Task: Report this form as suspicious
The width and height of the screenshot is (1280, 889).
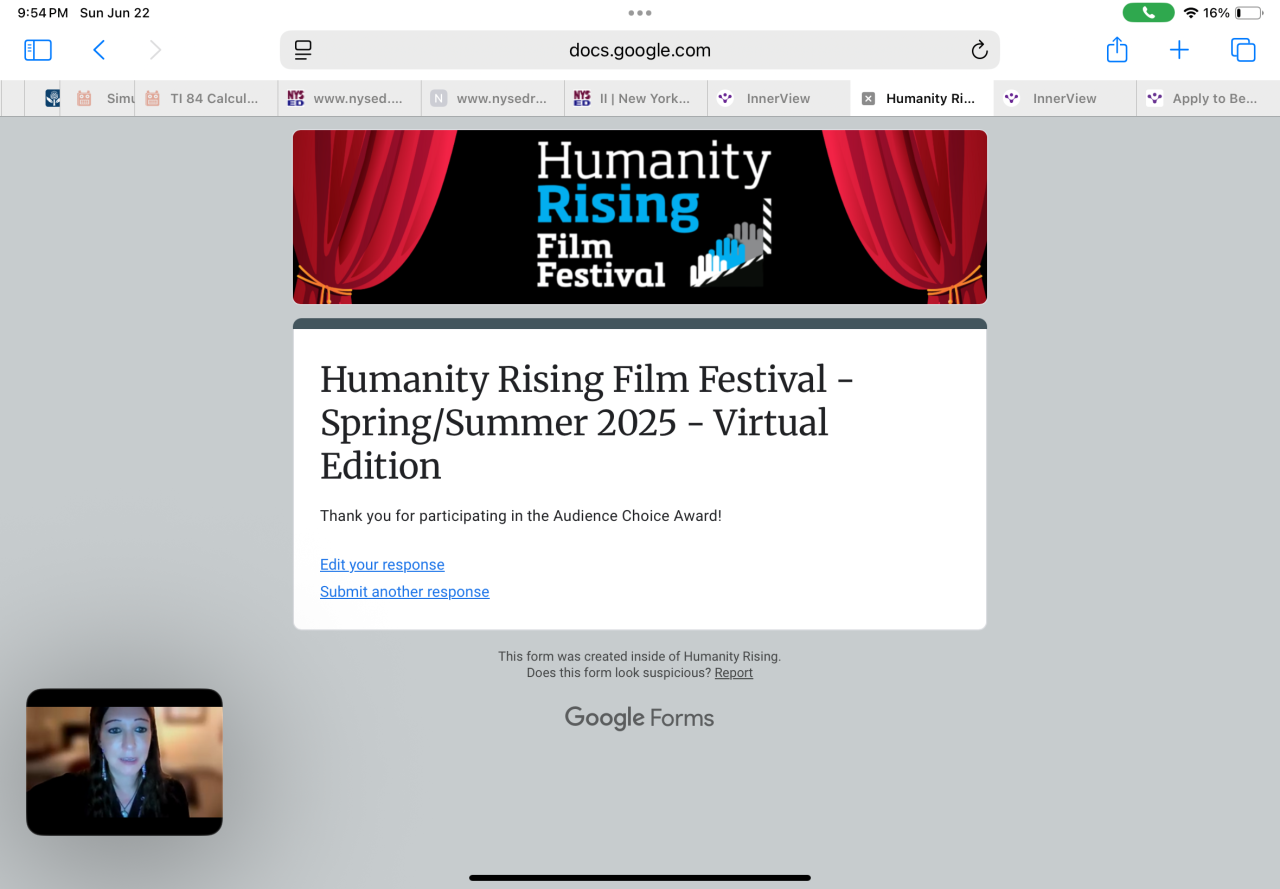Action: (733, 673)
